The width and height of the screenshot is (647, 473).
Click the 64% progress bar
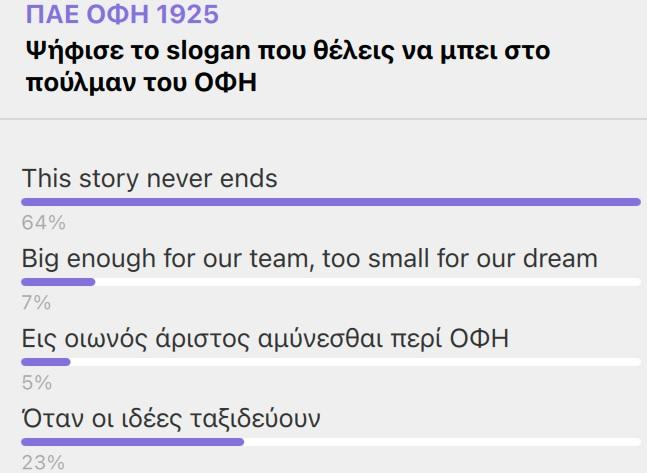pyautogui.click(x=331, y=202)
